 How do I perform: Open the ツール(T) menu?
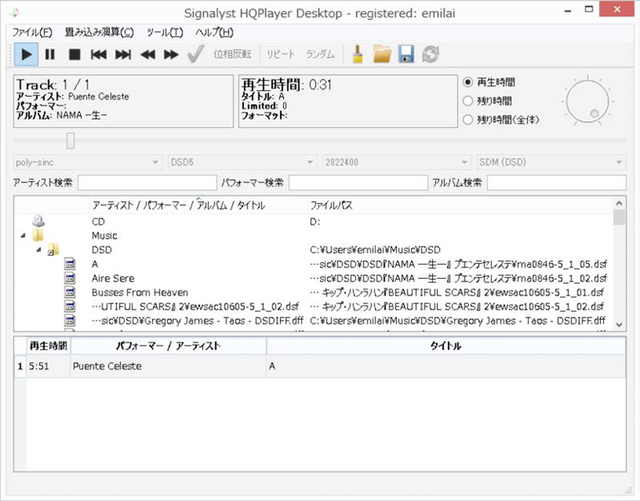[x=163, y=32]
